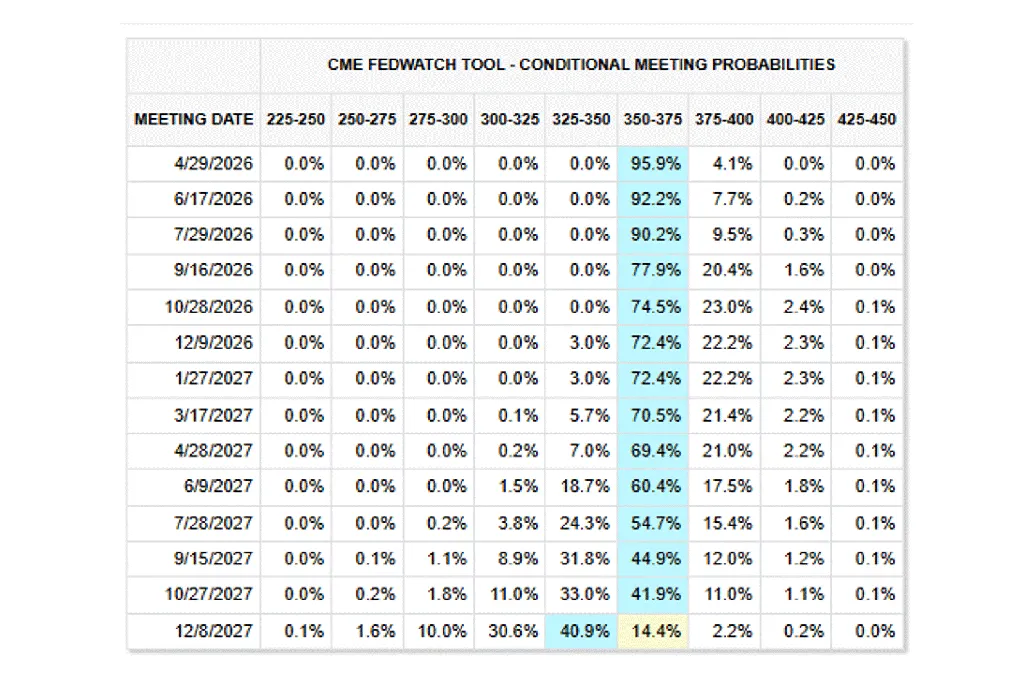The width and height of the screenshot is (1024, 679).
Task: Click the blue 40.9% probability cell
Action: pyautogui.click(x=581, y=632)
